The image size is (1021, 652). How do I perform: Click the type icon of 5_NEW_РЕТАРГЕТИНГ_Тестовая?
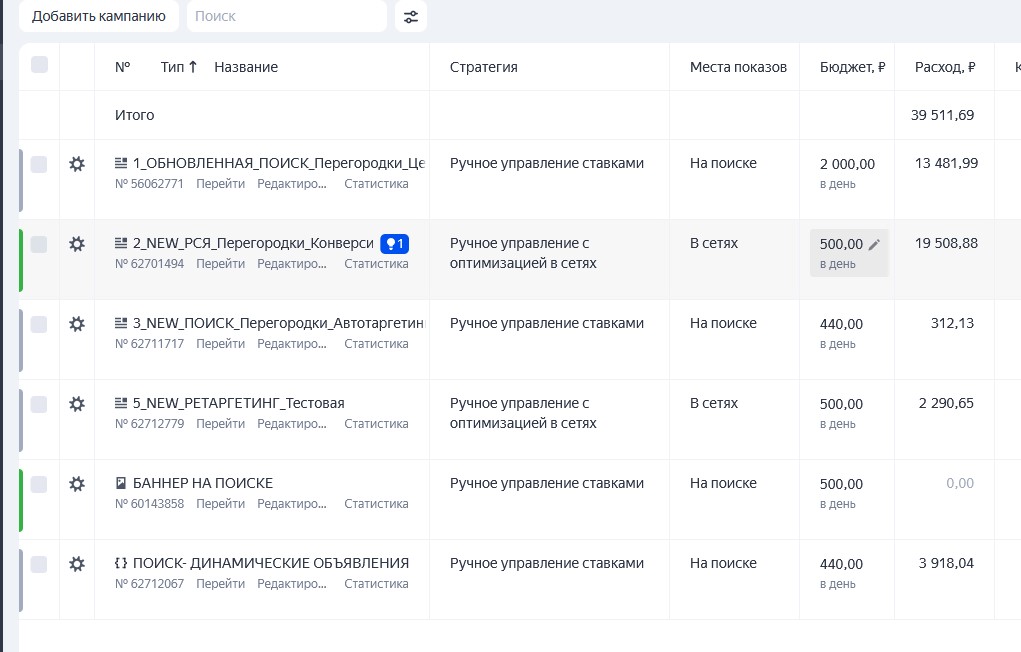pos(121,403)
